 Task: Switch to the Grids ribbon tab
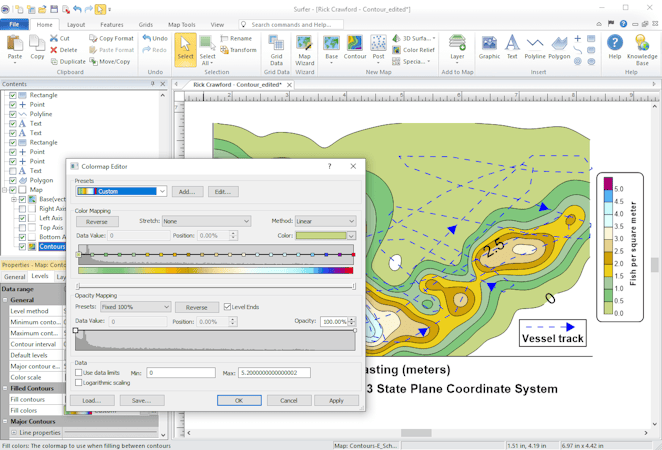pos(146,25)
